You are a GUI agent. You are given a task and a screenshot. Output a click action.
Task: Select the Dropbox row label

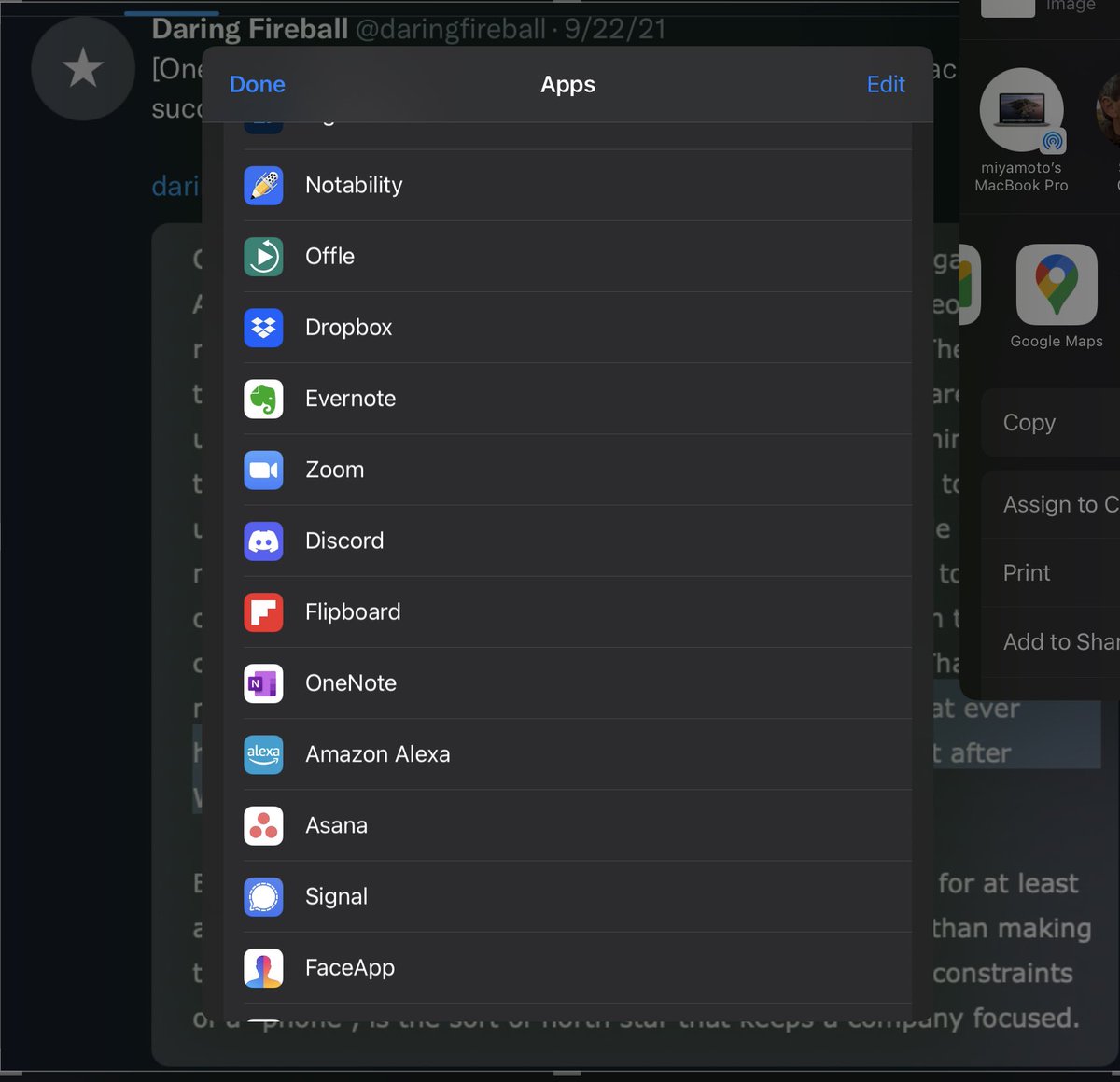point(348,328)
